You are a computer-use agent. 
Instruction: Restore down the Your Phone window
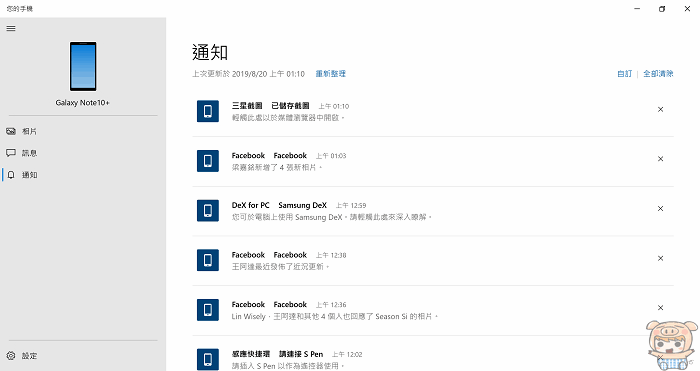coord(662,8)
